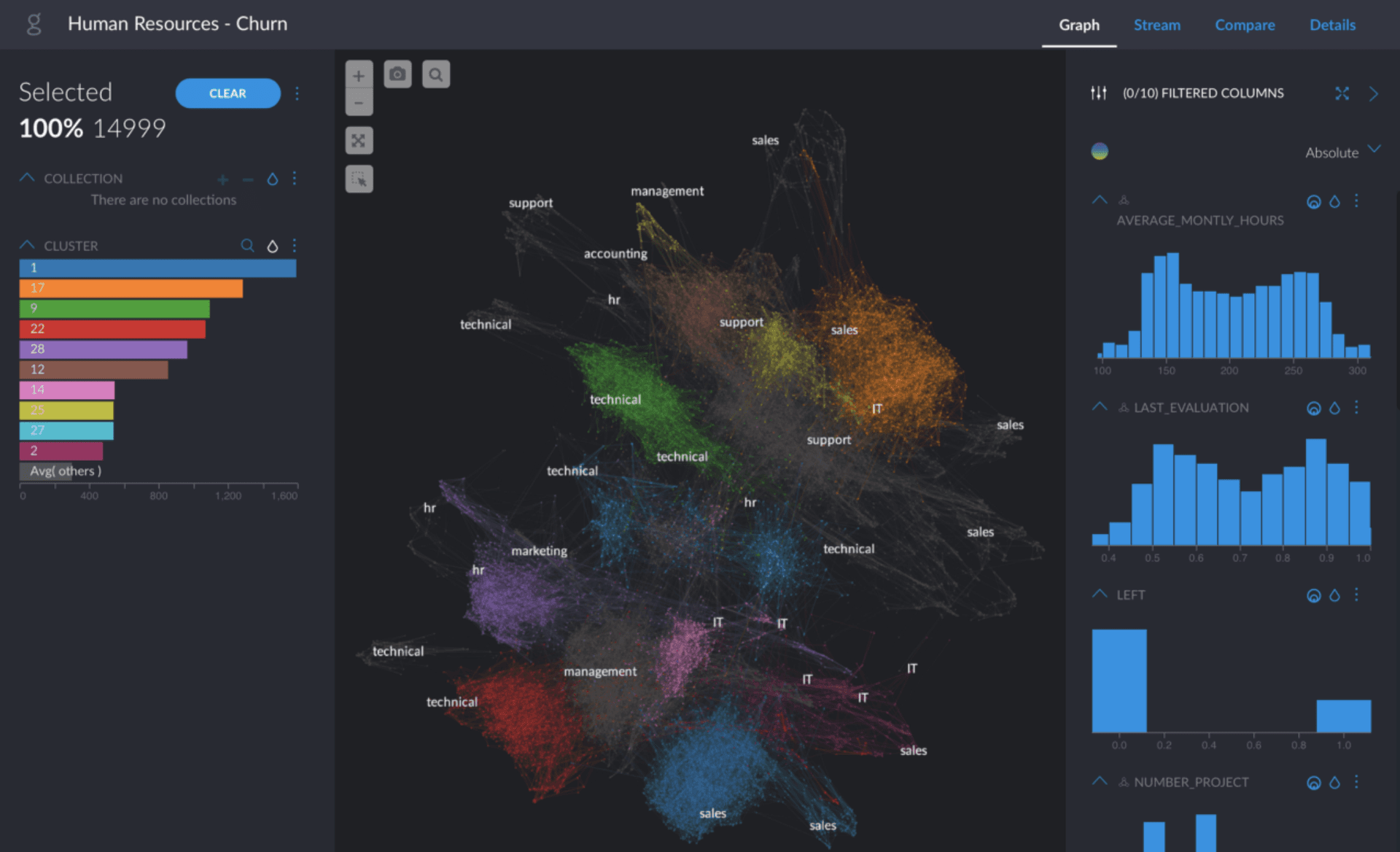This screenshot has width=1400, height=852.
Task: Collapse the CLUSTER section
Action: [x=27, y=245]
